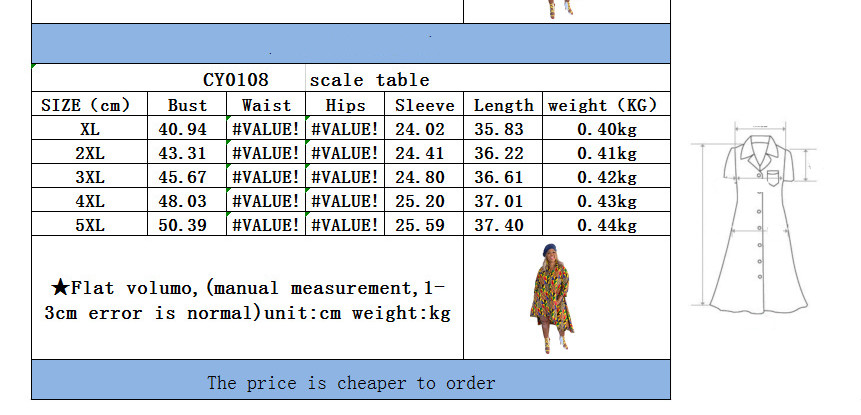Click the 'scale table' title cell
861x415 pixels.
369,80
